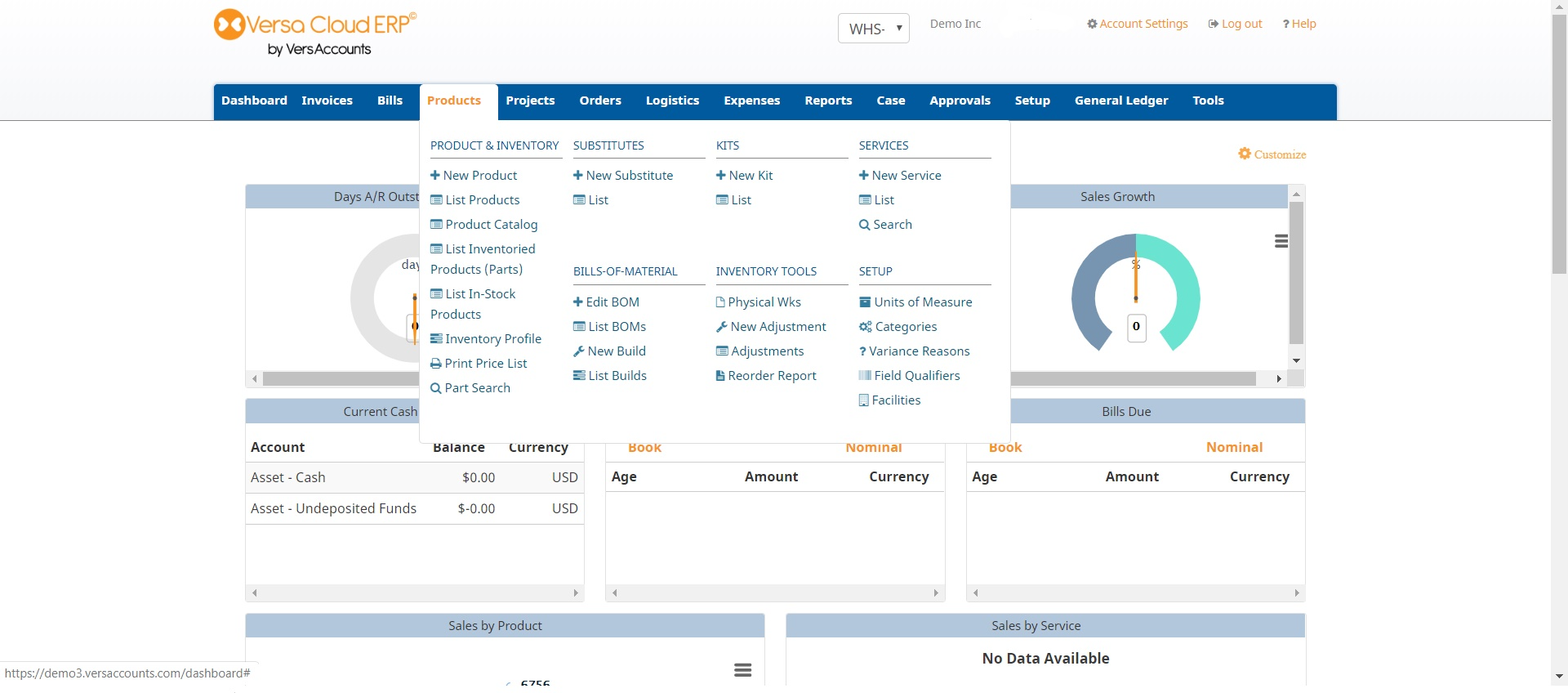This screenshot has height=693, width=1568.
Task: Switch to the Projects tab
Action: (530, 101)
